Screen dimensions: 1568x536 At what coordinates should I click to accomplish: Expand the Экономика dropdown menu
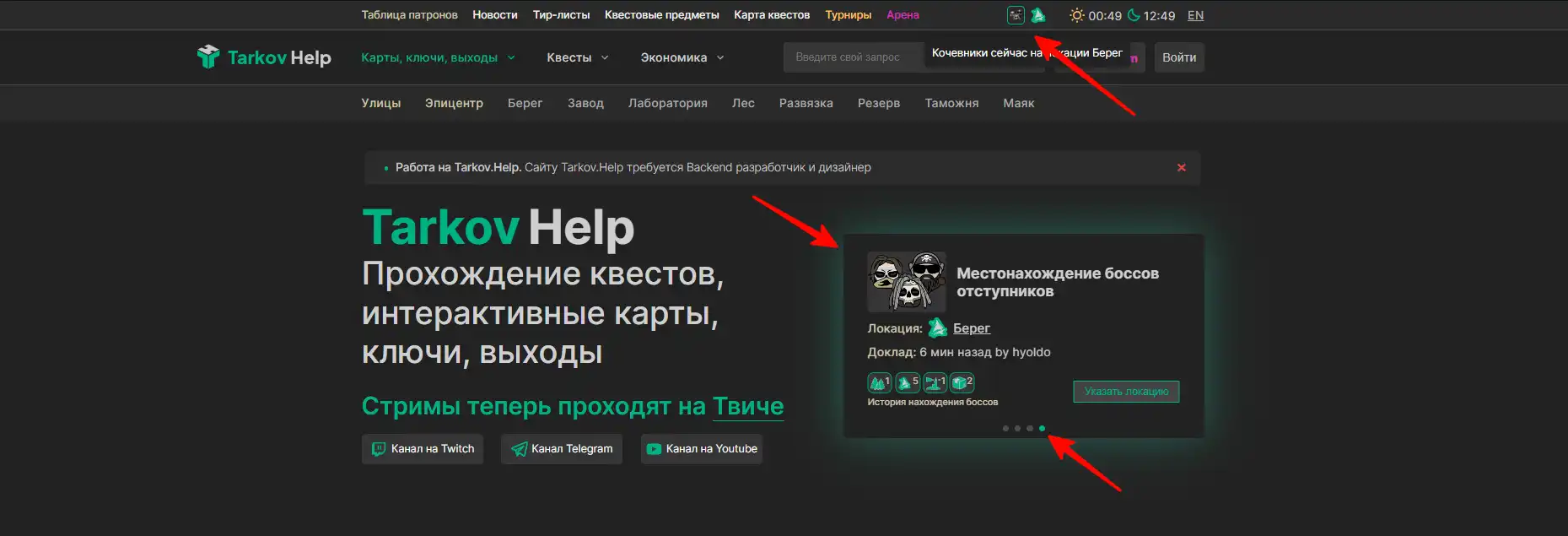click(x=682, y=57)
